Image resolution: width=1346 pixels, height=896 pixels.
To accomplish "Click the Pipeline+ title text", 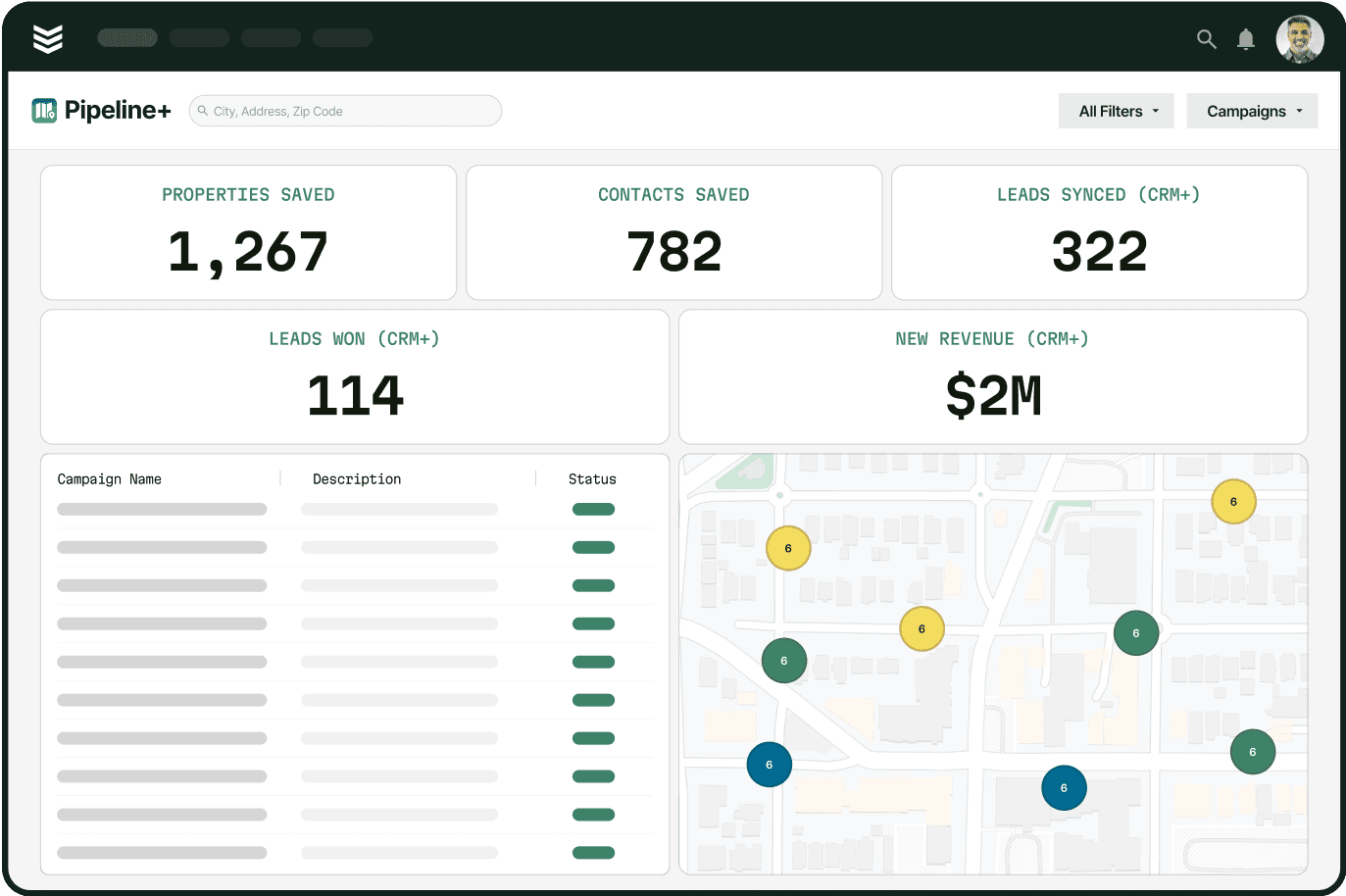I will click(x=118, y=111).
